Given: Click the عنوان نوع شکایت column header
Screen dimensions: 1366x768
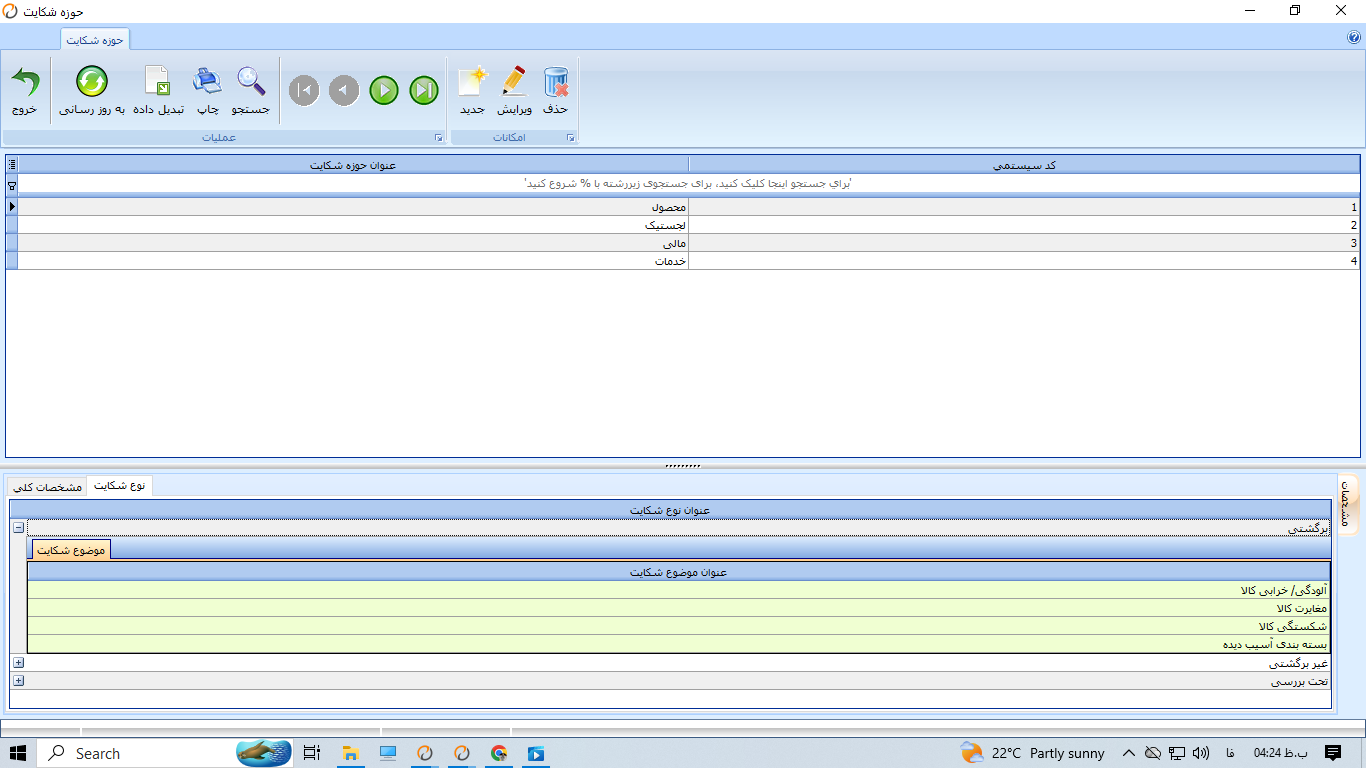Looking at the screenshot, I should [x=670, y=510].
